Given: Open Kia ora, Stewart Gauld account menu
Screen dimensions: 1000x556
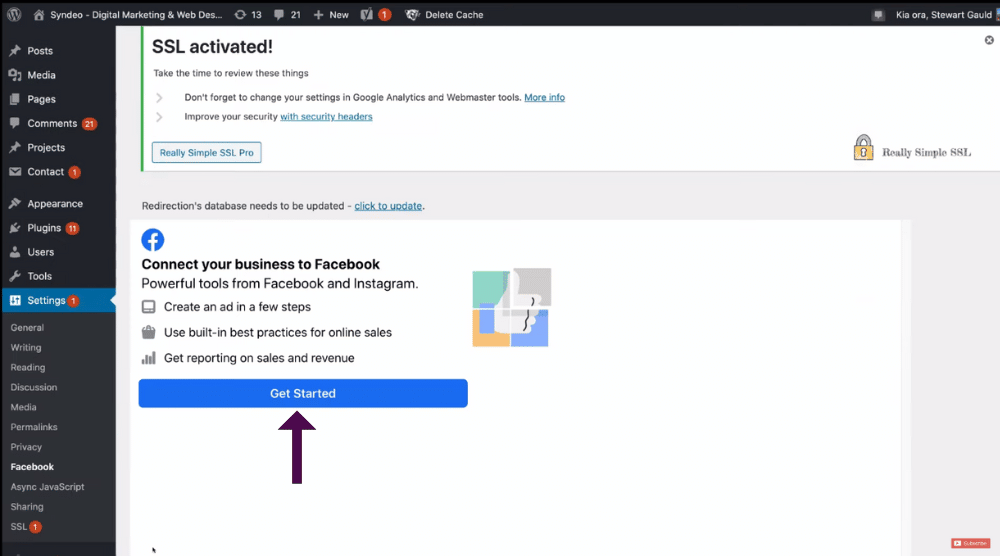Looking at the screenshot, I should click(x=944, y=15).
